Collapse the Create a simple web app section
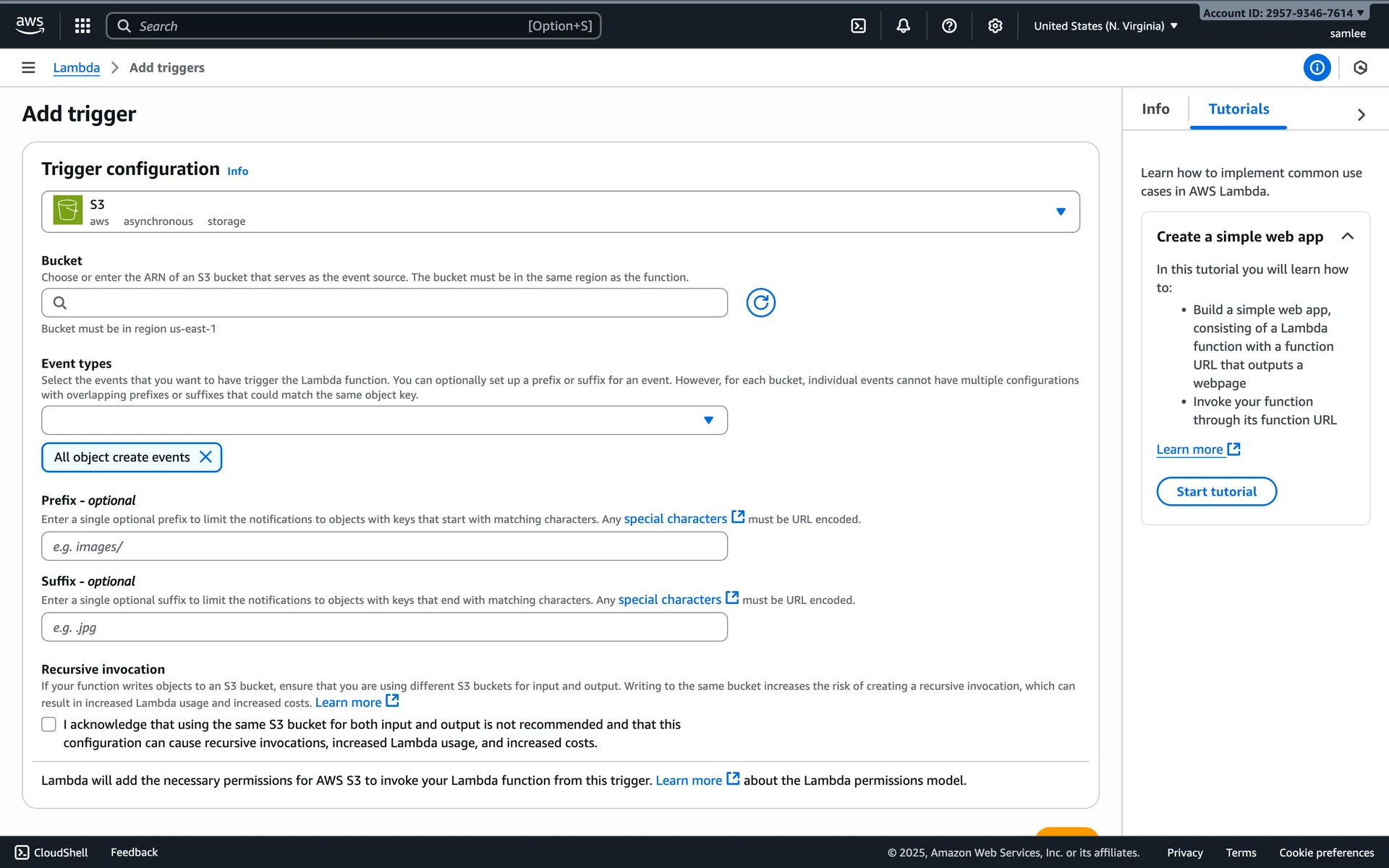1389x868 pixels. (1347, 237)
